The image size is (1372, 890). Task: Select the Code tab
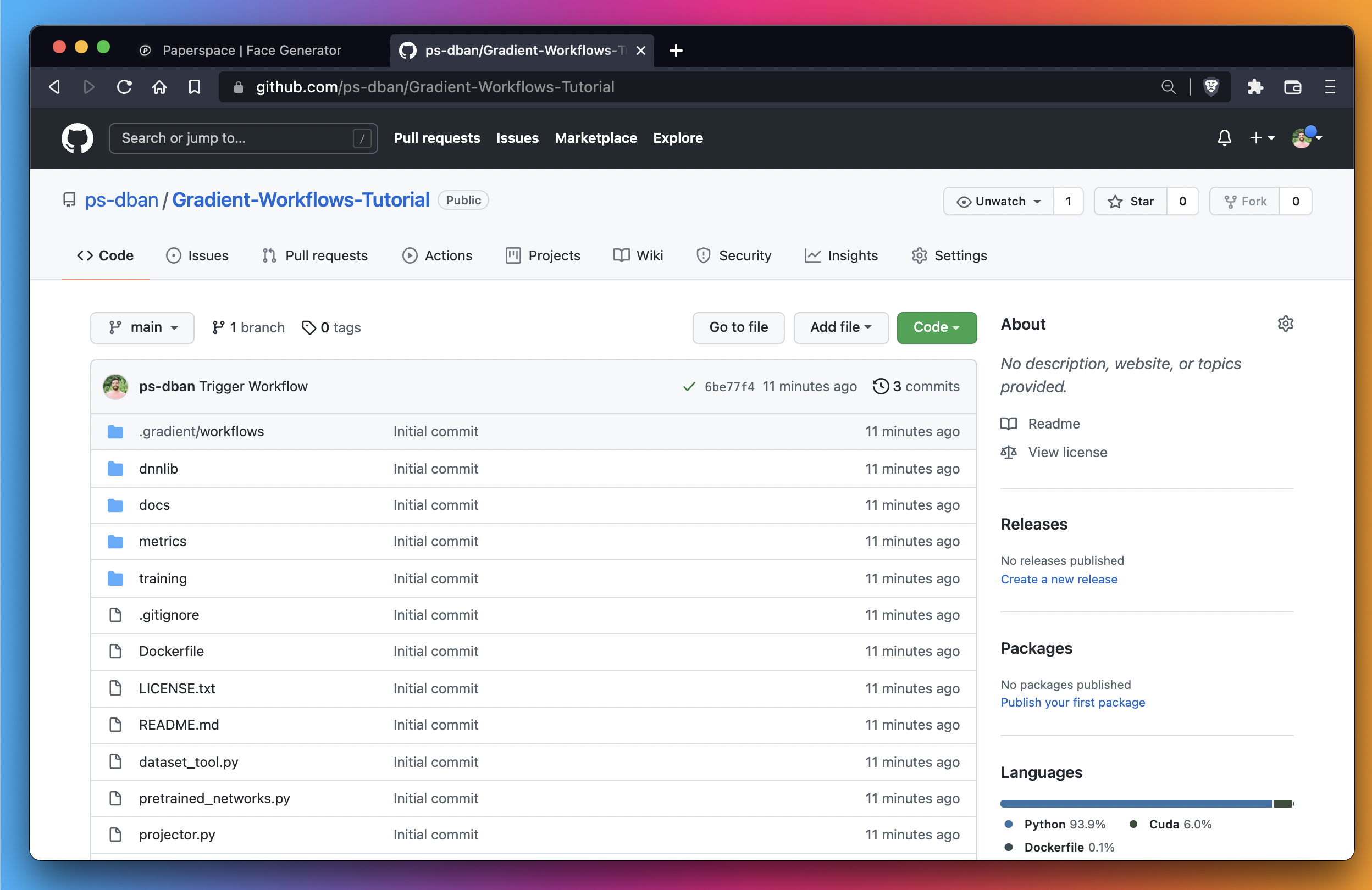(x=106, y=255)
